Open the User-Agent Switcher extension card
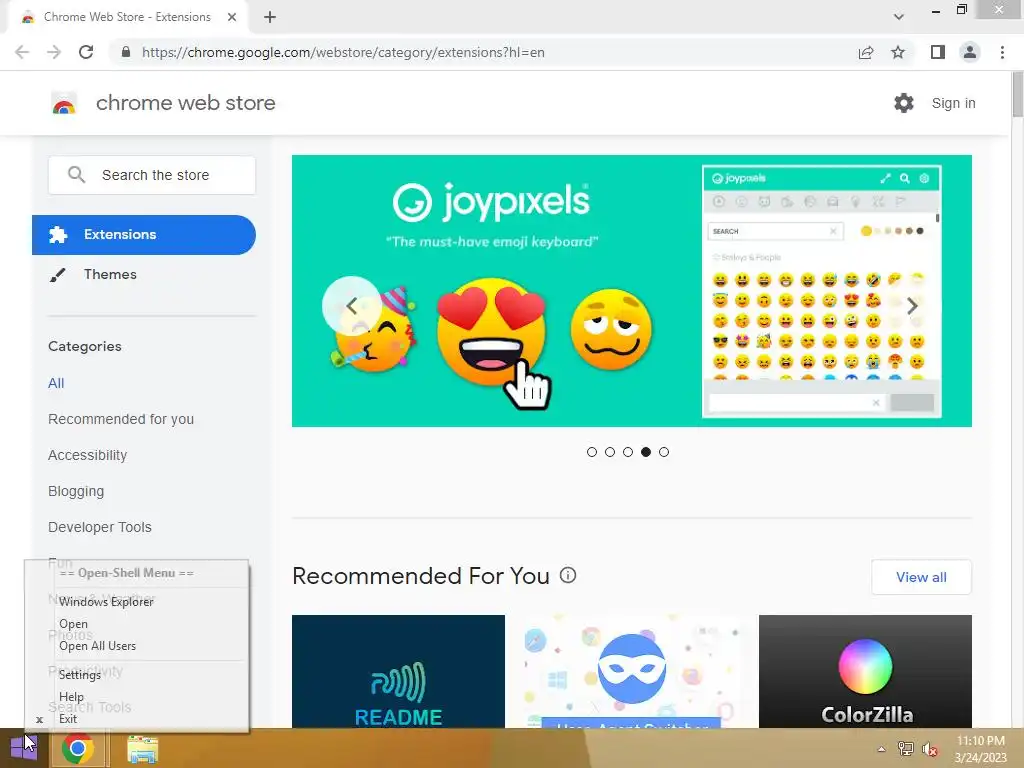 [632, 671]
